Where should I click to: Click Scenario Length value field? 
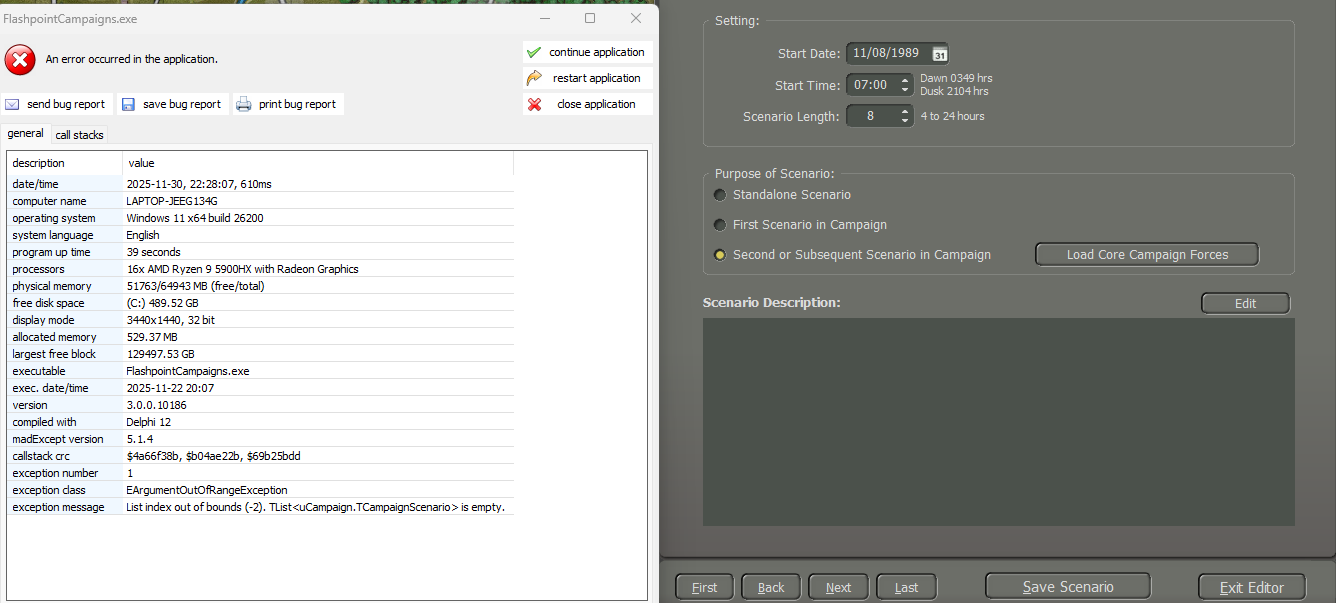coord(871,116)
